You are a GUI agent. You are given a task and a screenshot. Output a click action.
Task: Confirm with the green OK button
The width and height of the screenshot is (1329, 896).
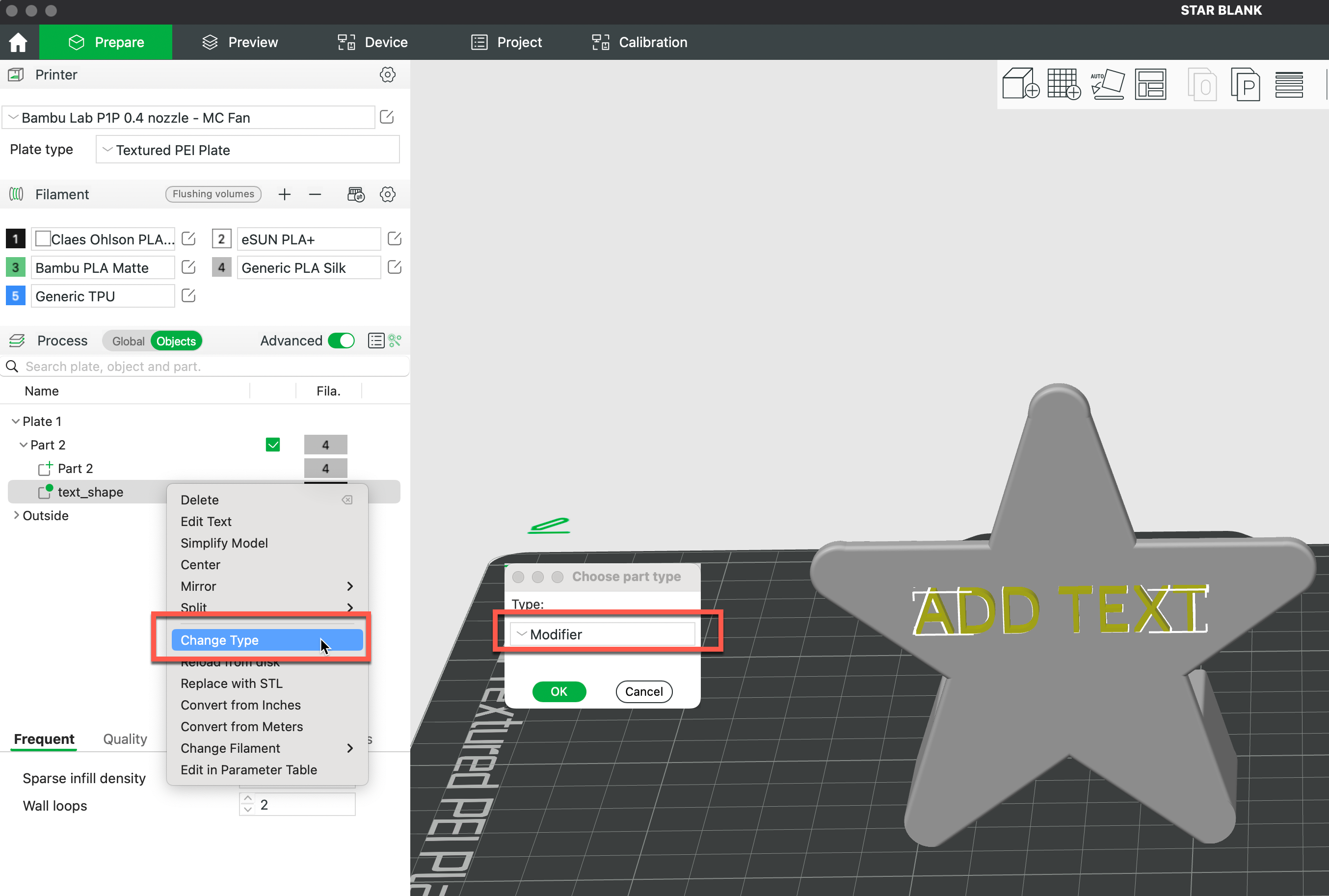tap(559, 691)
